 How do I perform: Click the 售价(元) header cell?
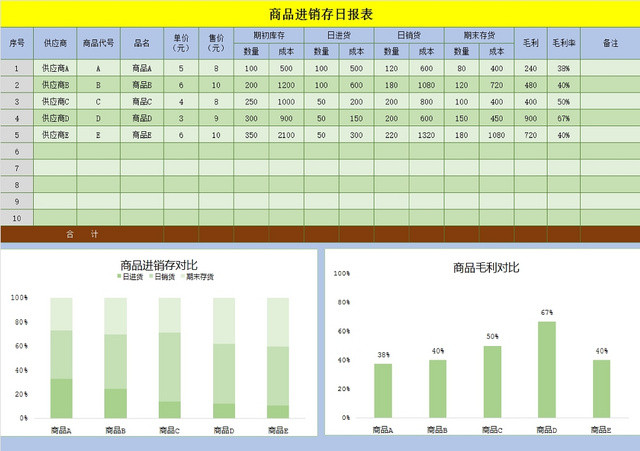point(216,43)
